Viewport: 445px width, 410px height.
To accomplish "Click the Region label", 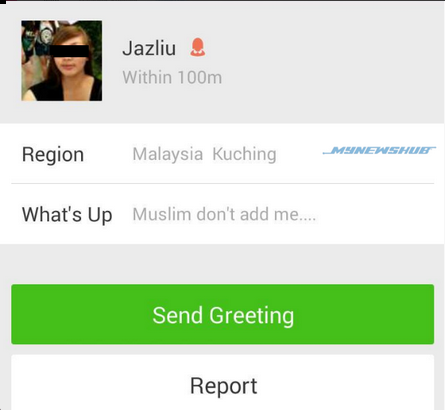I will pyautogui.click(x=53, y=155).
